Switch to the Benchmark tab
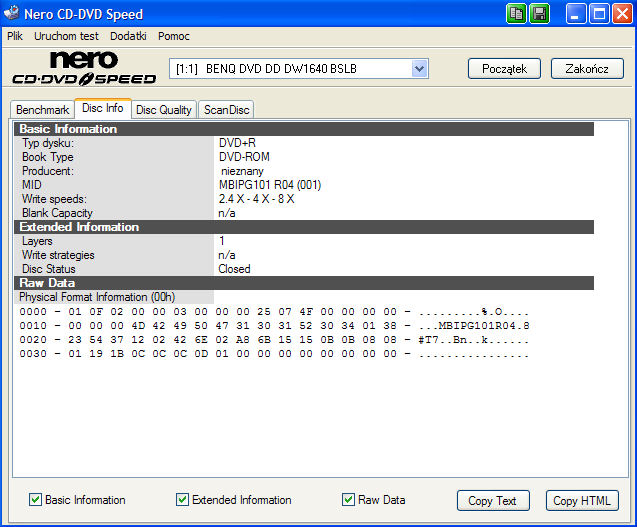This screenshot has height=527, width=637. pos(43,110)
